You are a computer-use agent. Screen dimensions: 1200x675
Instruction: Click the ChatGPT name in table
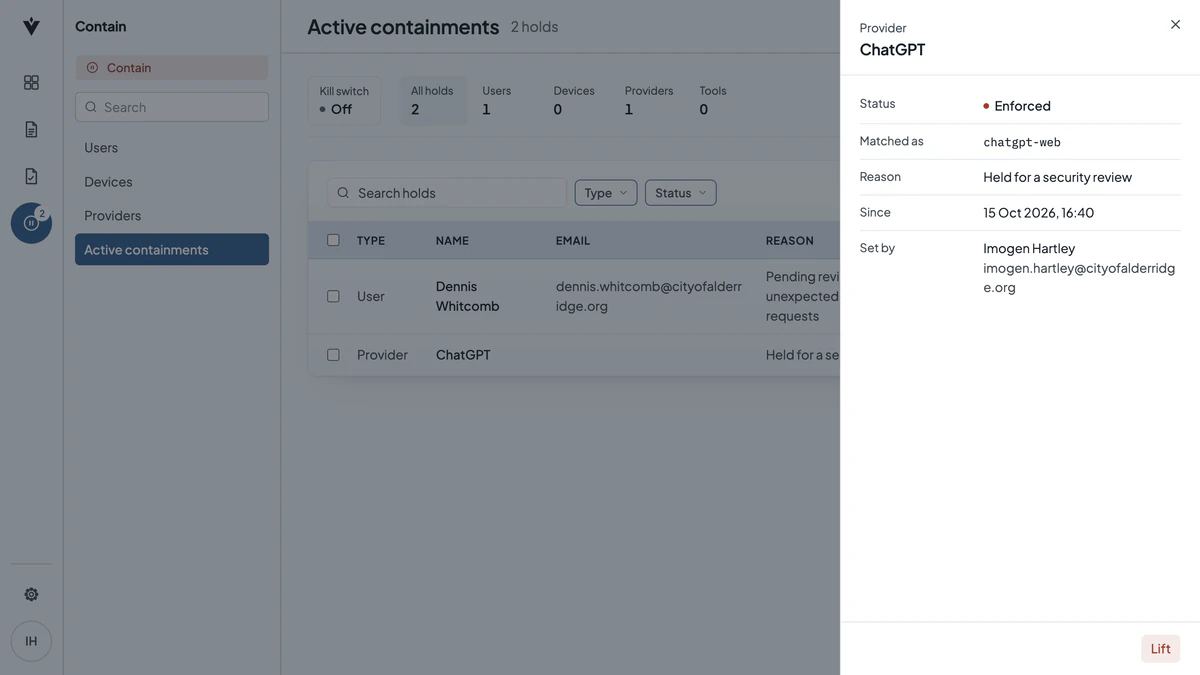click(x=463, y=355)
